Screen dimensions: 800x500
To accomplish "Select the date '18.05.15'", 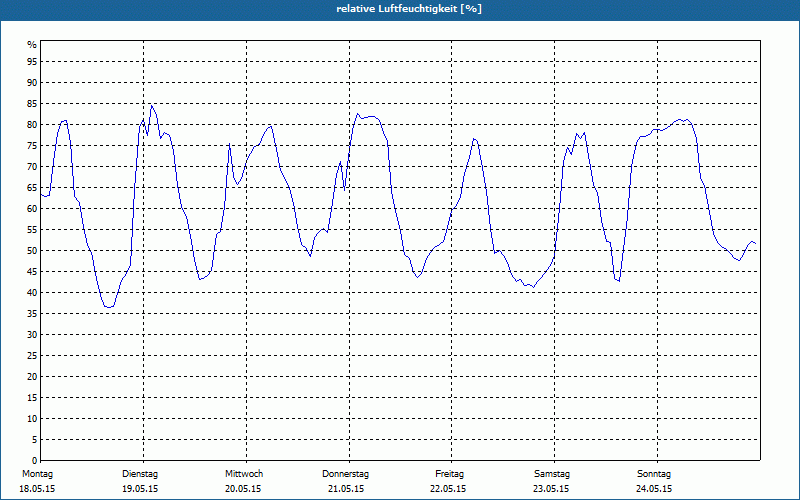I will click(37, 489).
